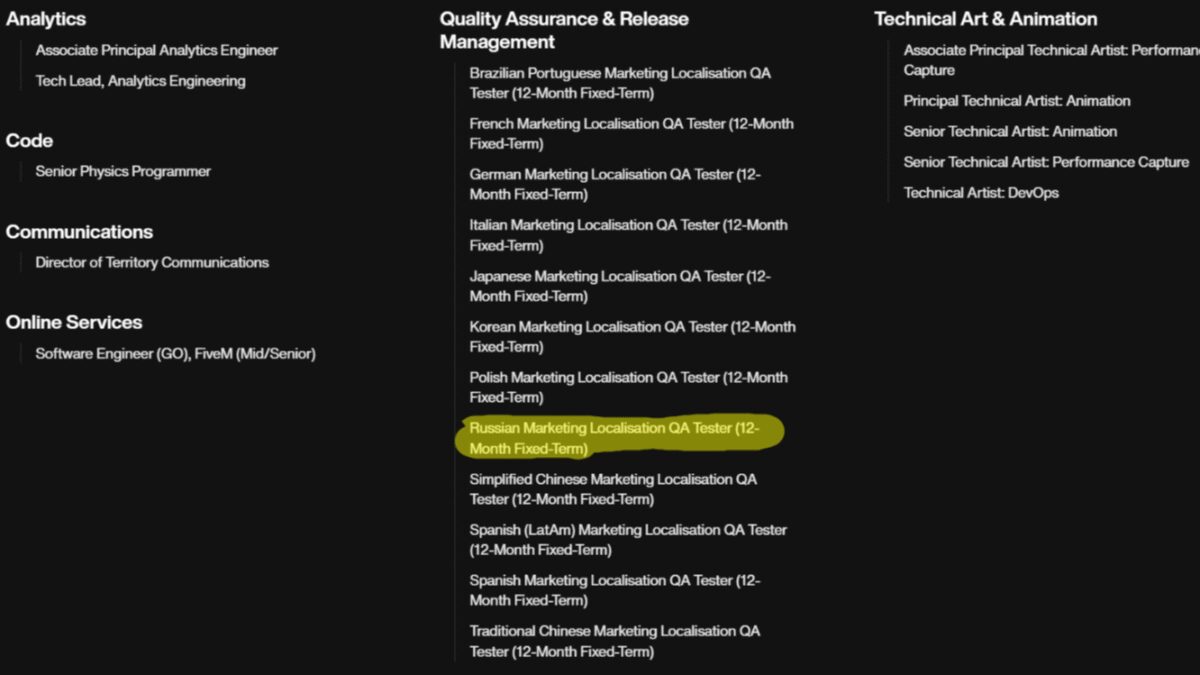Viewport: 1200px width, 675px height.
Task: Select Simplified Chinese Marketing Localisation QA Tester
Action: 613,489
